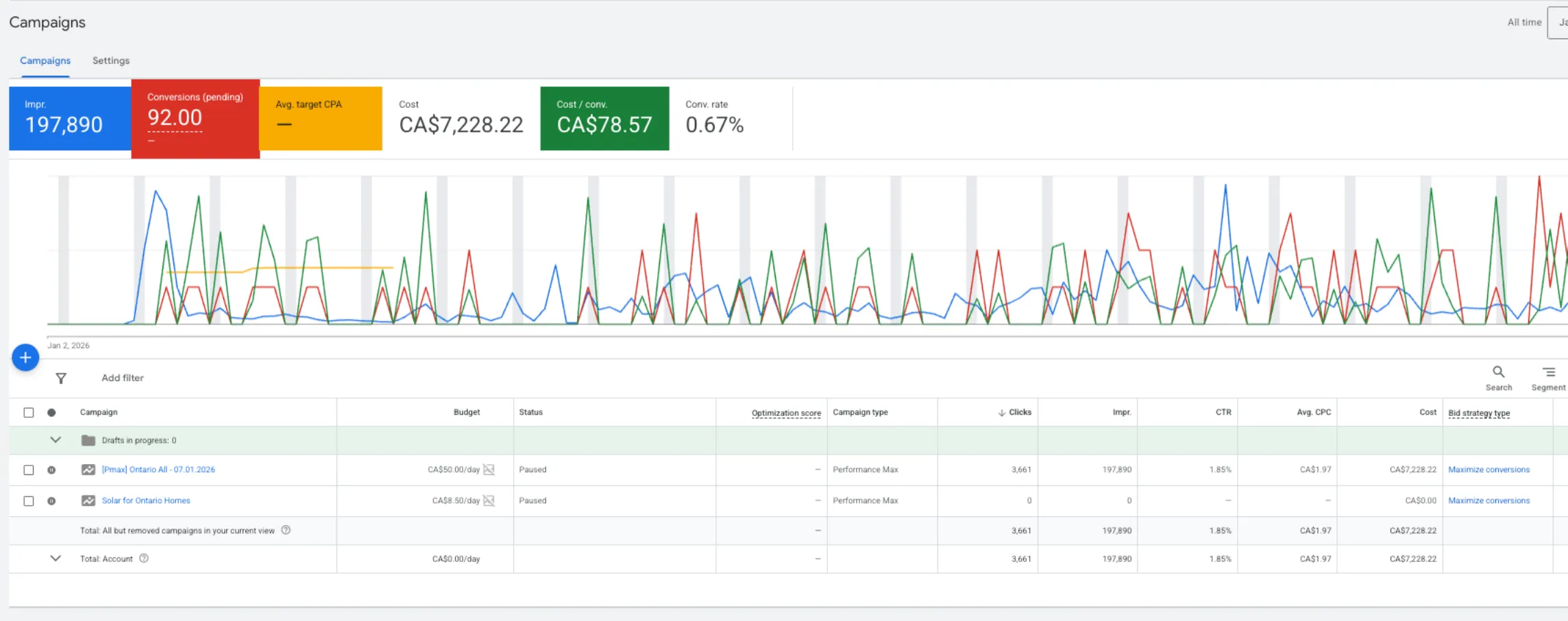Click budget chart icon next to CA$8.50/day
The image size is (1568, 621).
click(x=489, y=500)
